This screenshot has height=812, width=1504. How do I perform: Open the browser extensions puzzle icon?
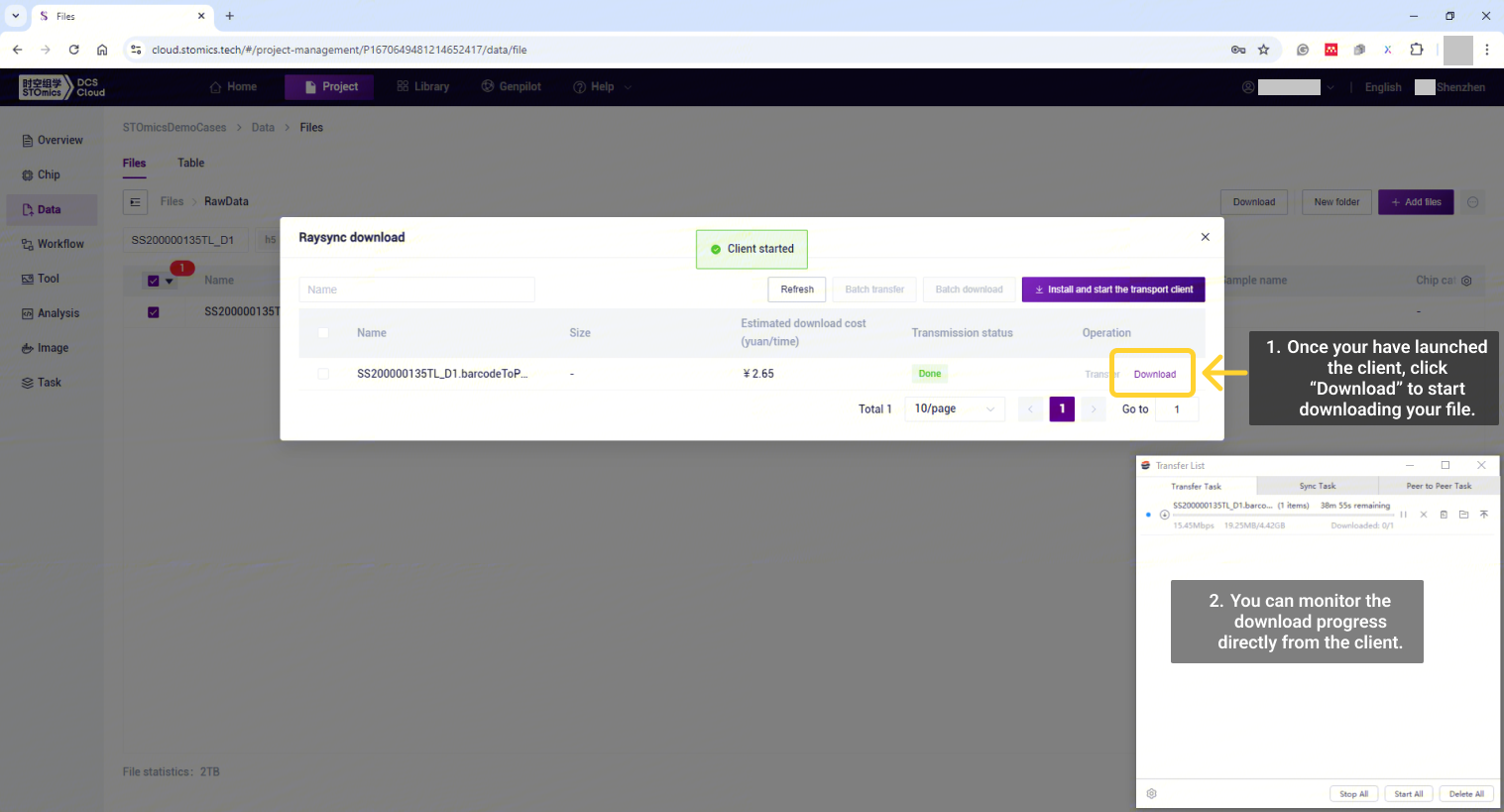[1417, 50]
